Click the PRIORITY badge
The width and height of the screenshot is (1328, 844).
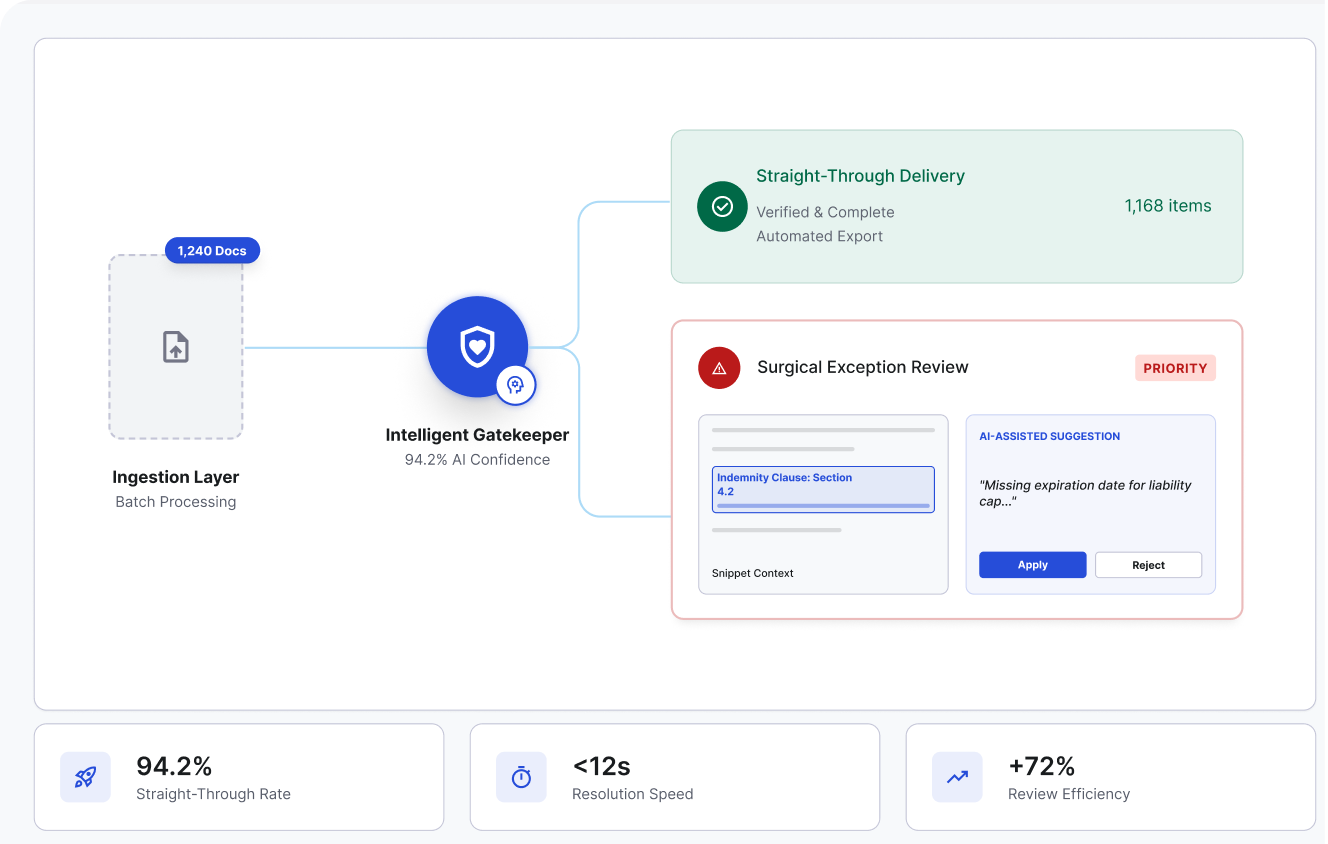point(1175,368)
